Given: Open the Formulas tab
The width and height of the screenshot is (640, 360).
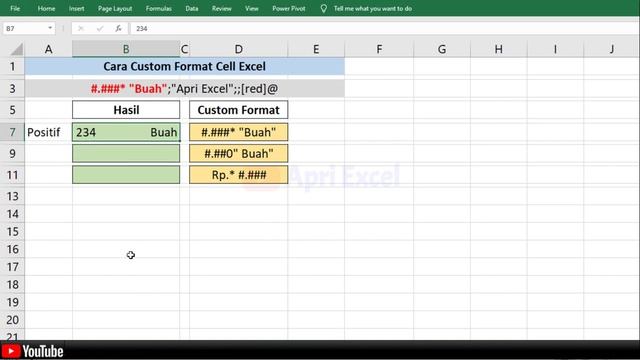Looking at the screenshot, I should (158, 8).
